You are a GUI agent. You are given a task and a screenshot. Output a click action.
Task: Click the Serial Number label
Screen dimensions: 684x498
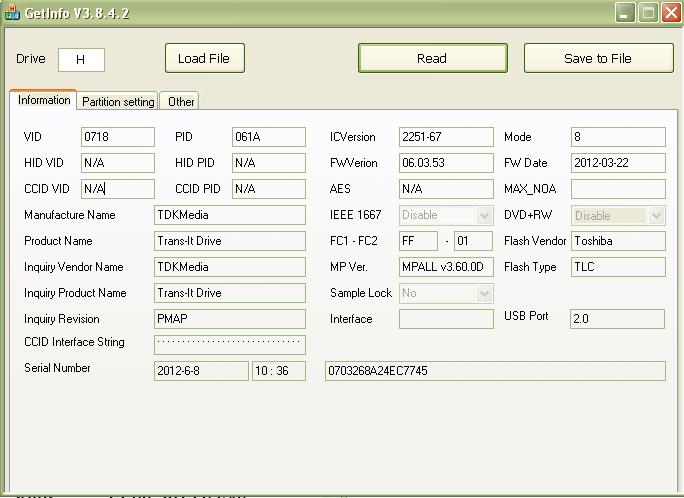(x=57, y=368)
